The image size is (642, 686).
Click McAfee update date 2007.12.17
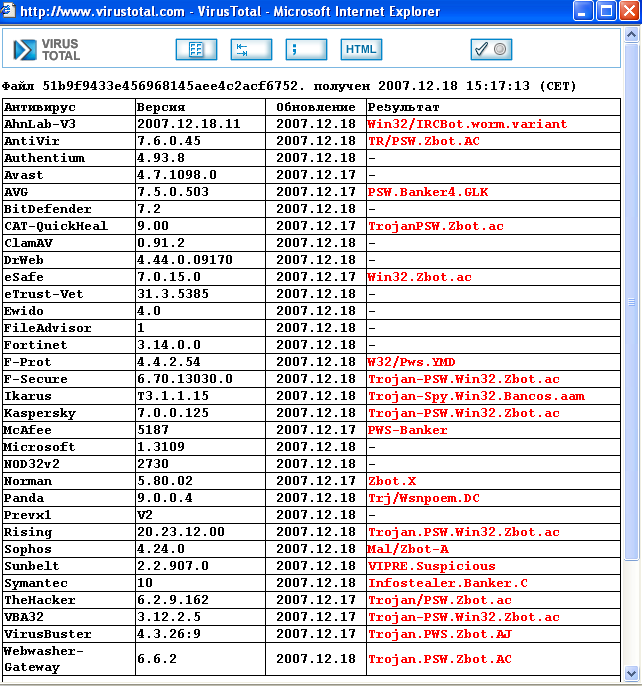click(x=316, y=430)
